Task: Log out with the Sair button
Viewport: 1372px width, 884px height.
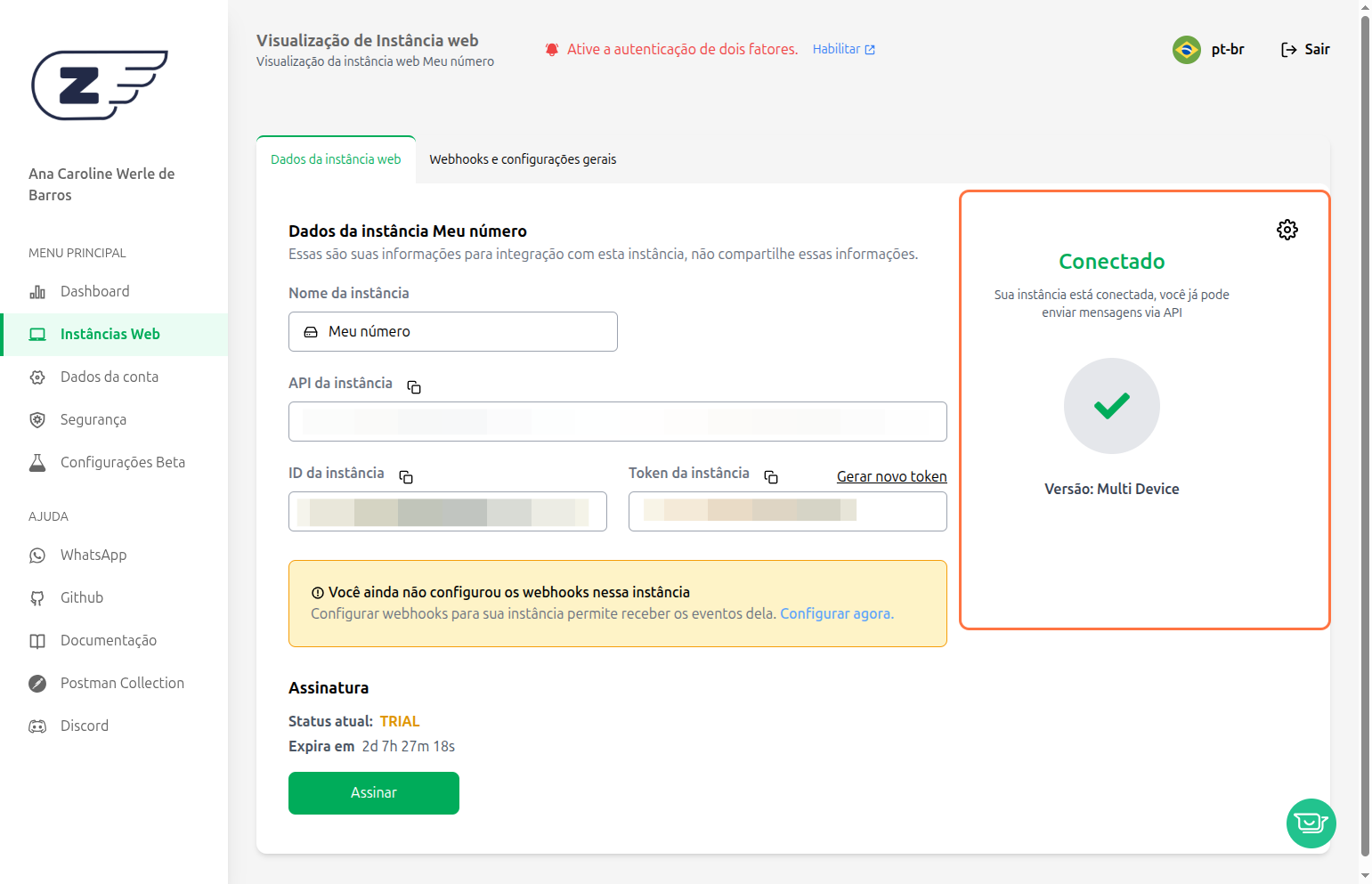Action: [x=1305, y=50]
